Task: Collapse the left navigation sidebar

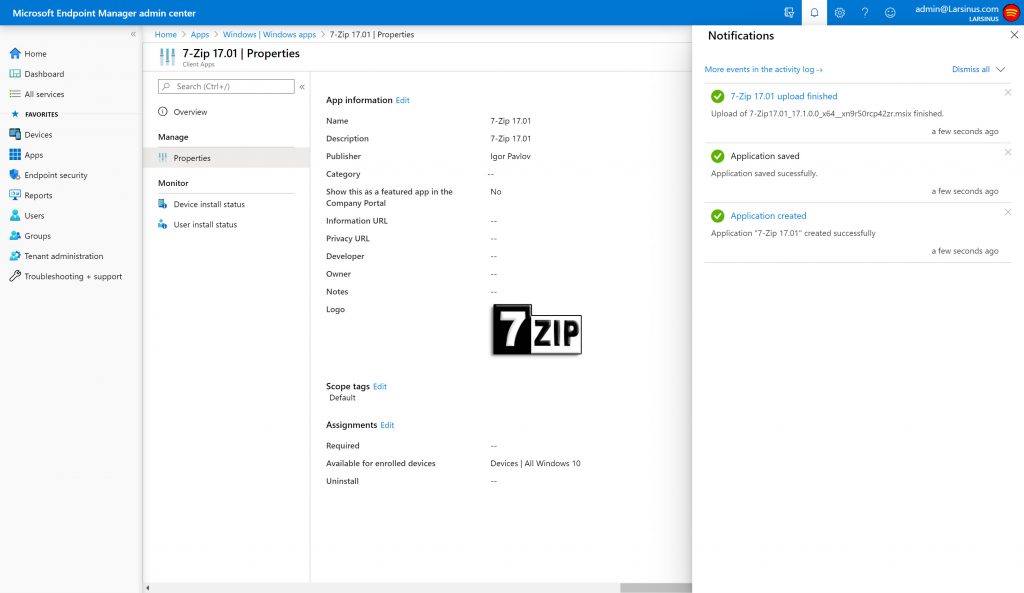Action: click(x=133, y=34)
